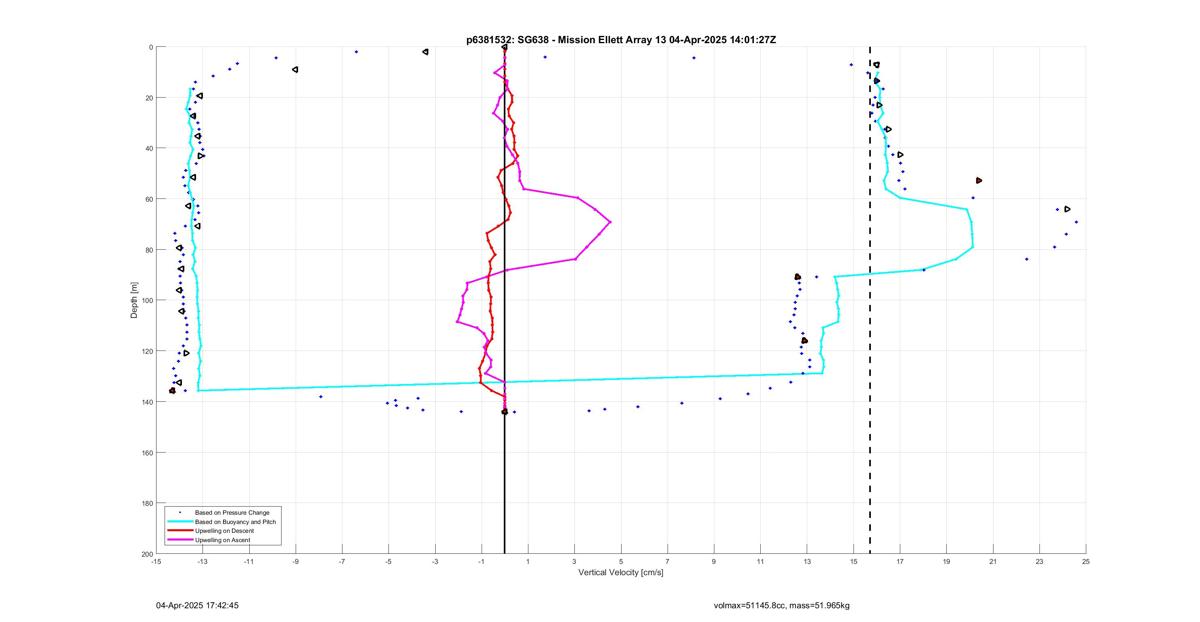Screen dimensions: 1200x622
Task: Click x-axis tick label '-7'
Action: coord(342,562)
